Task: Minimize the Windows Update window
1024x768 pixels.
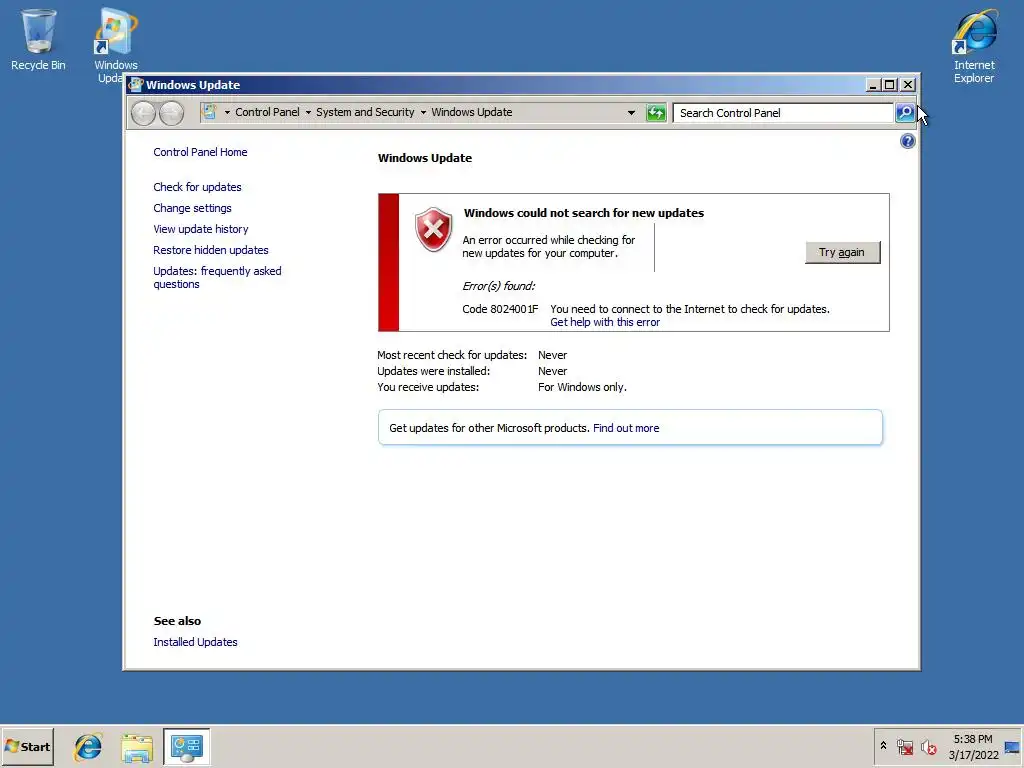Action: pyautogui.click(x=872, y=85)
